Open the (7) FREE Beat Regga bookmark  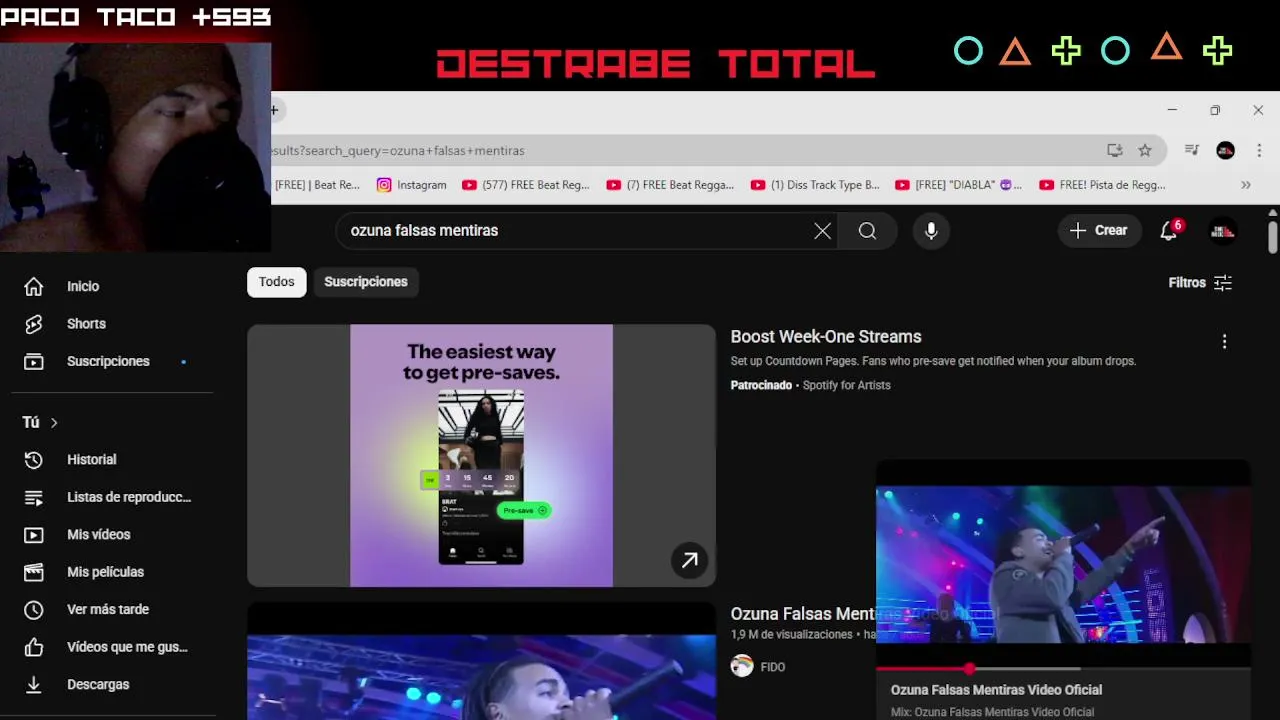pyautogui.click(x=671, y=185)
